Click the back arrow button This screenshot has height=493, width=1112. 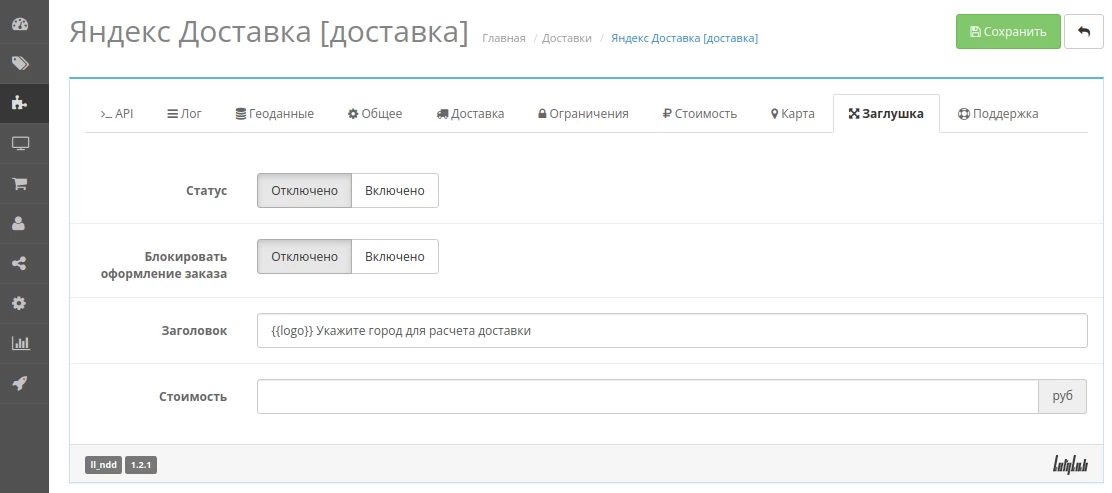tap(1084, 31)
